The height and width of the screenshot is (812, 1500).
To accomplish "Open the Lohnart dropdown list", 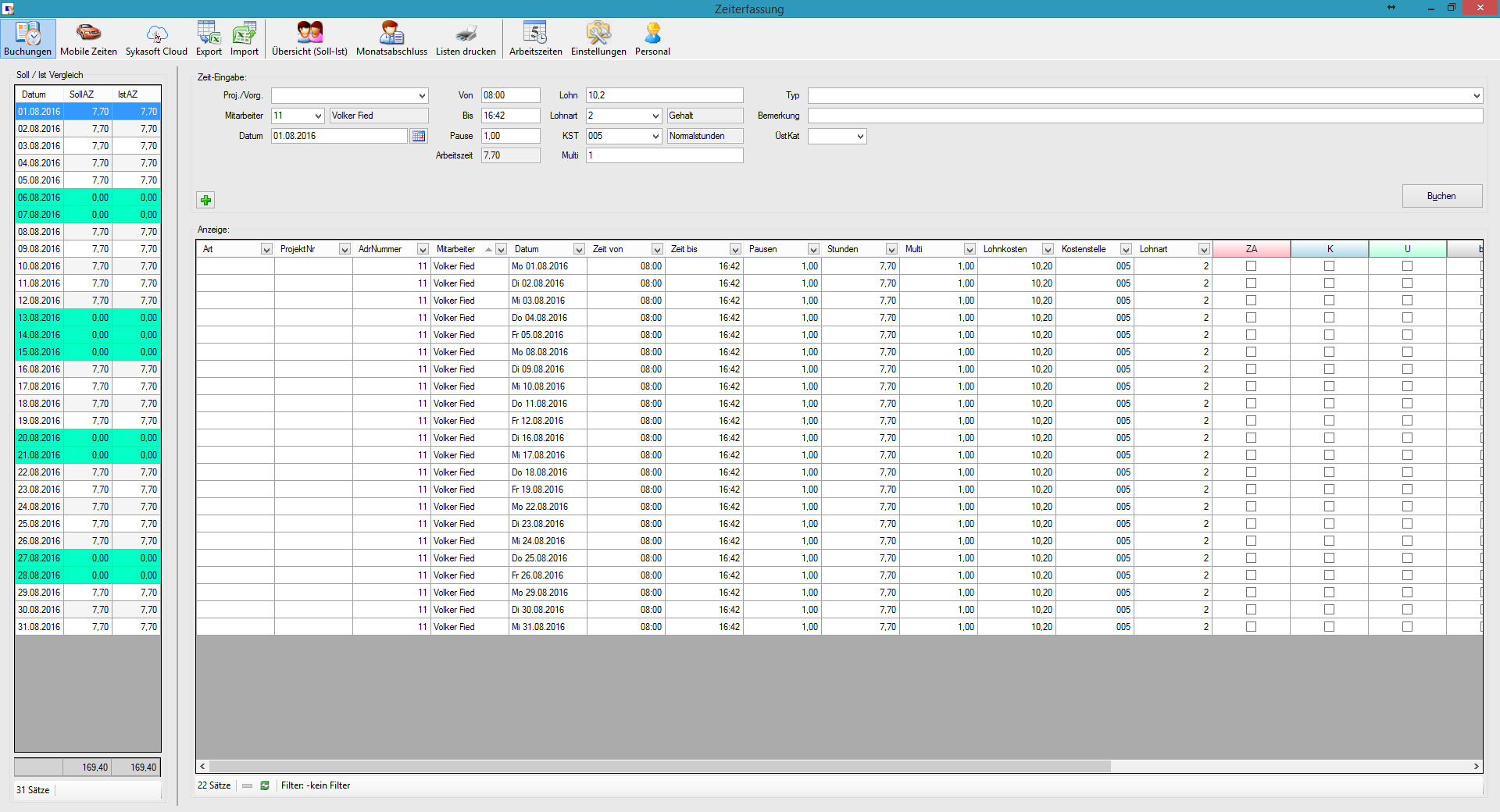I will point(655,116).
